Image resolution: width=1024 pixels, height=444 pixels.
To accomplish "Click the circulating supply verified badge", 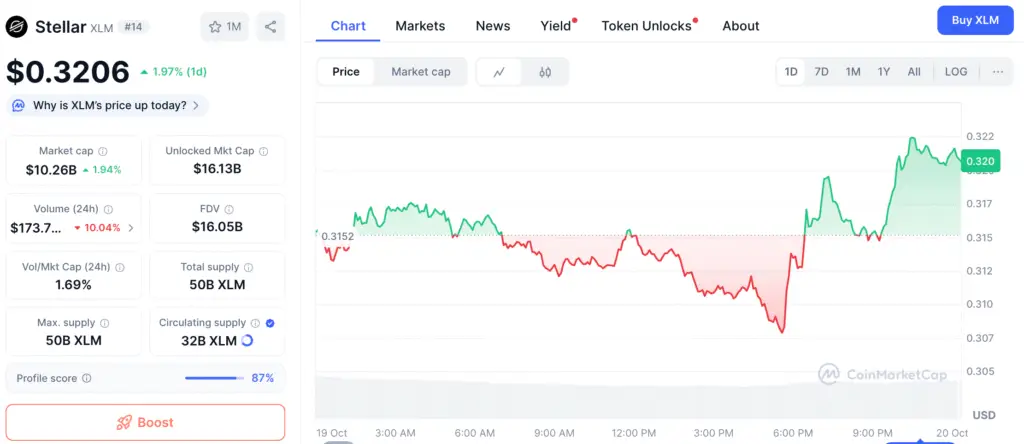I will tap(272, 323).
